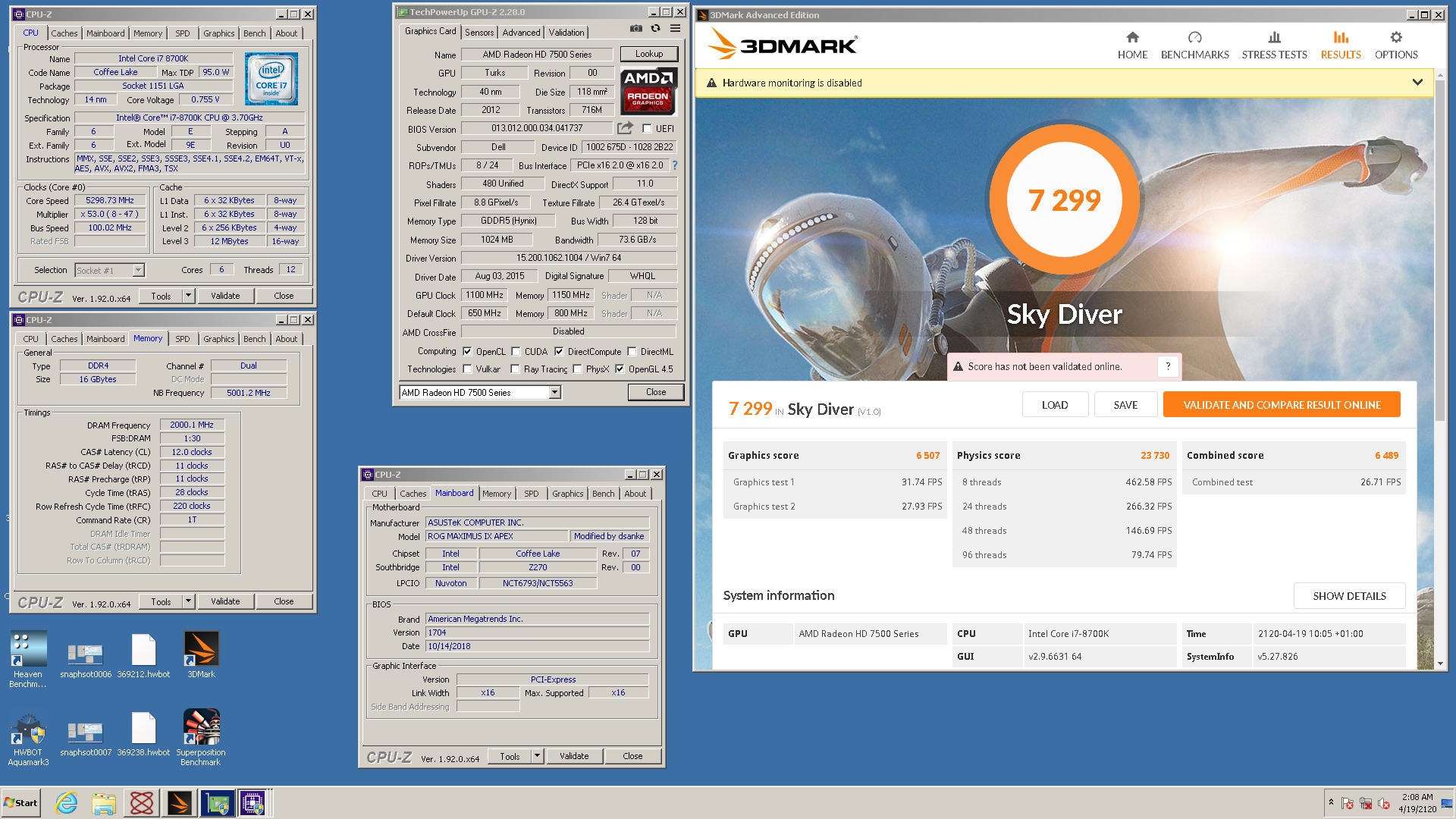This screenshot has width=1456, height=819.
Task: Toggle the Ray Tracing checkbox
Action: tap(515, 369)
